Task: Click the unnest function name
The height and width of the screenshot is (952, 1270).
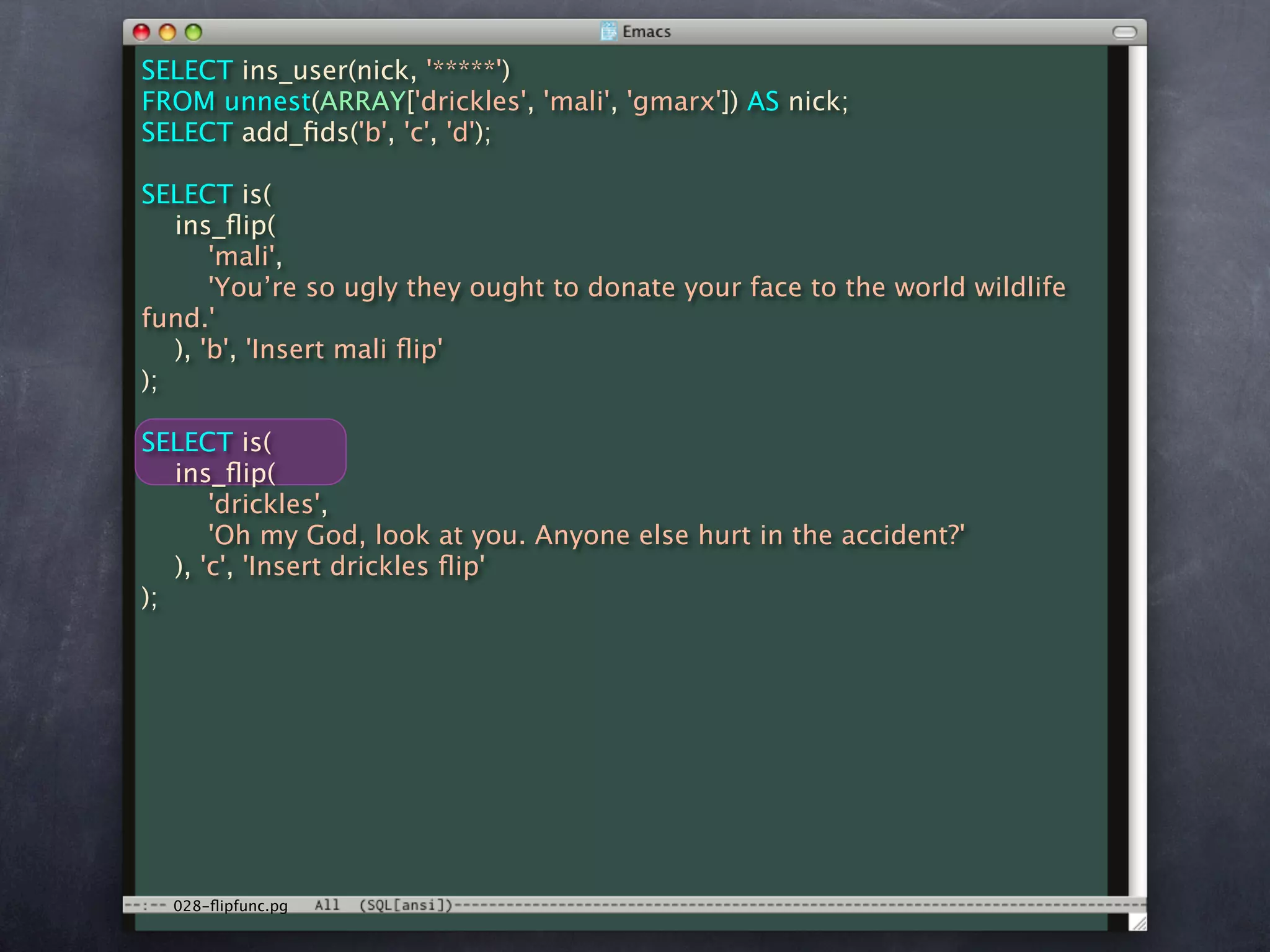Action: [268, 102]
